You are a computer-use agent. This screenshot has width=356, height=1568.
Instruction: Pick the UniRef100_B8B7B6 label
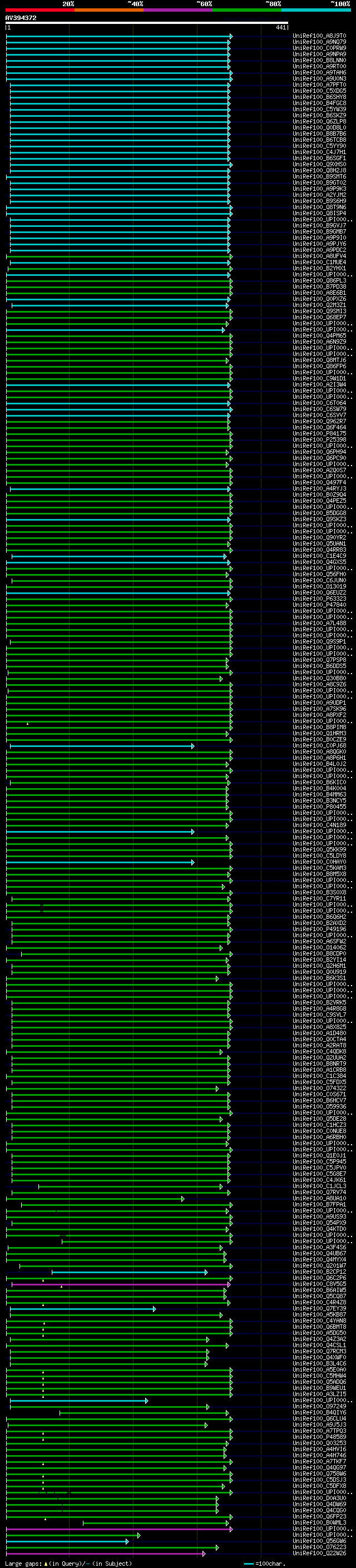click(x=319, y=134)
